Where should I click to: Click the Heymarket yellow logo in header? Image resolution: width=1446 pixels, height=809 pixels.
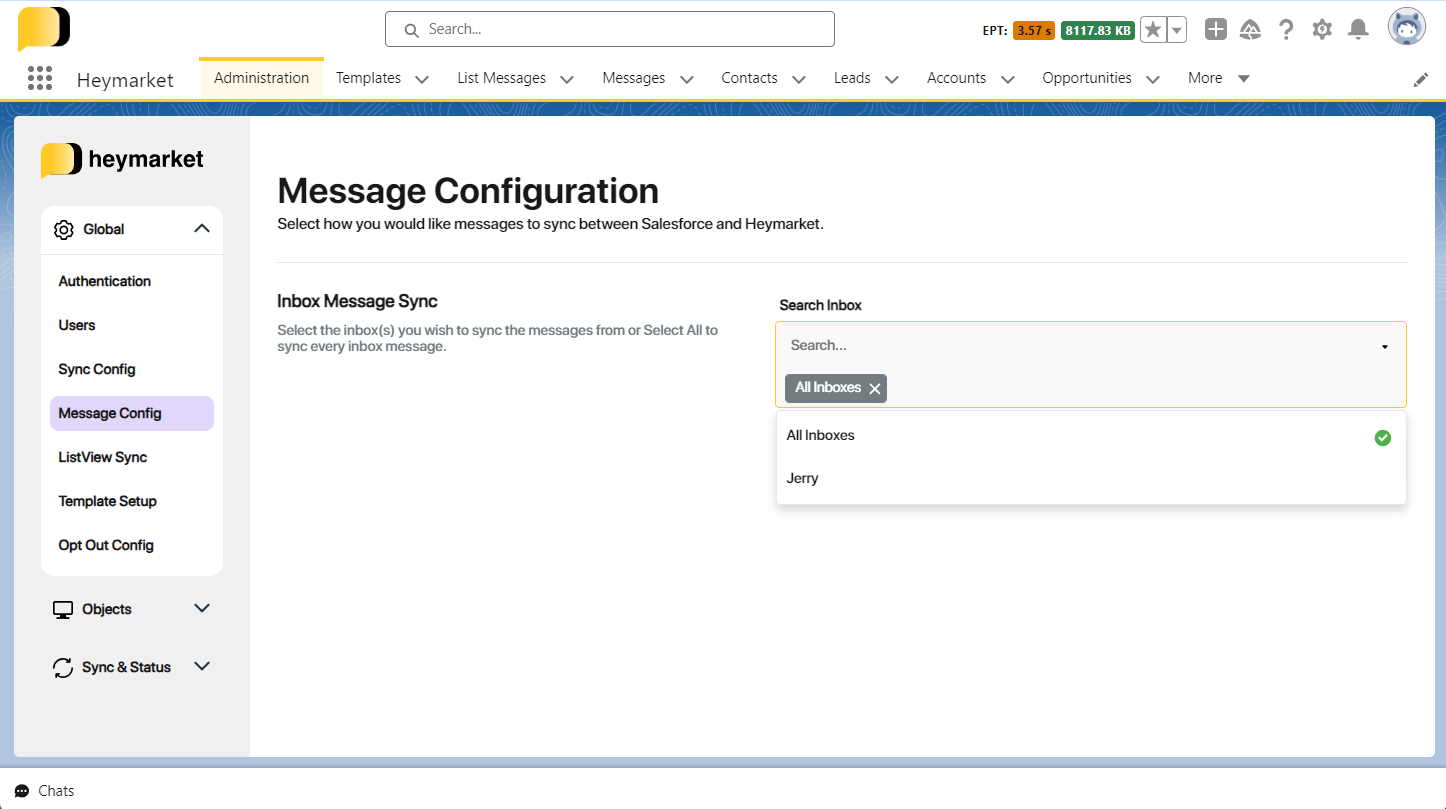click(x=44, y=28)
